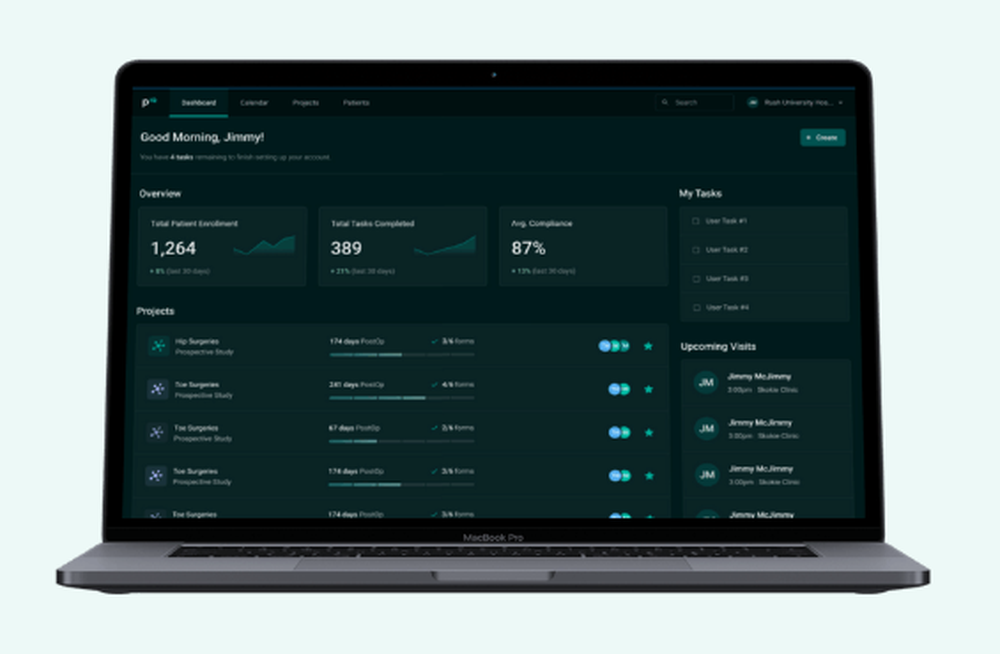Click the user avatar beside Rush University

pos(753,102)
